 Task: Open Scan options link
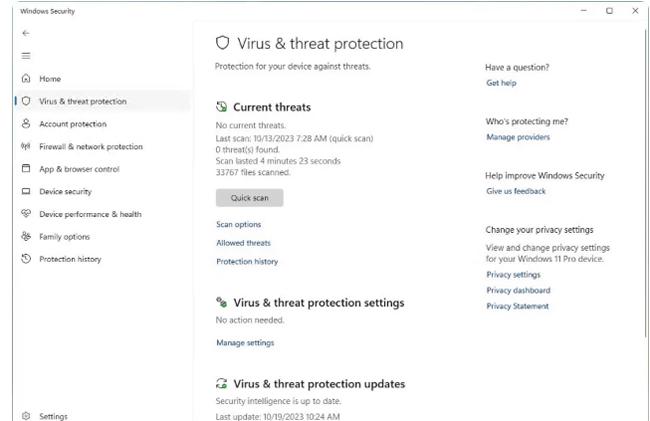click(x=238, y=225)
